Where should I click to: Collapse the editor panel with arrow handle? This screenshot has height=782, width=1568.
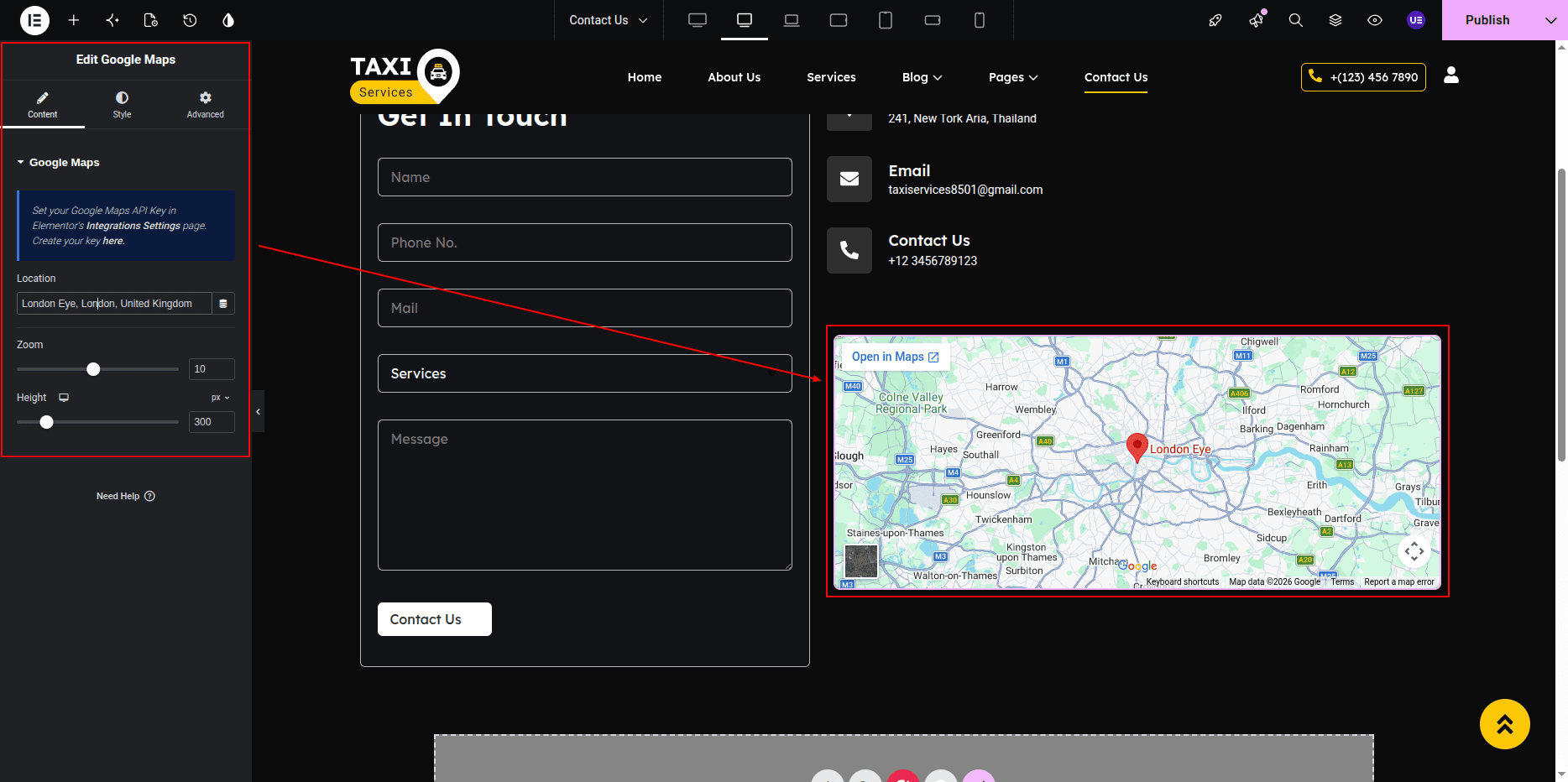tap(258, 411)
